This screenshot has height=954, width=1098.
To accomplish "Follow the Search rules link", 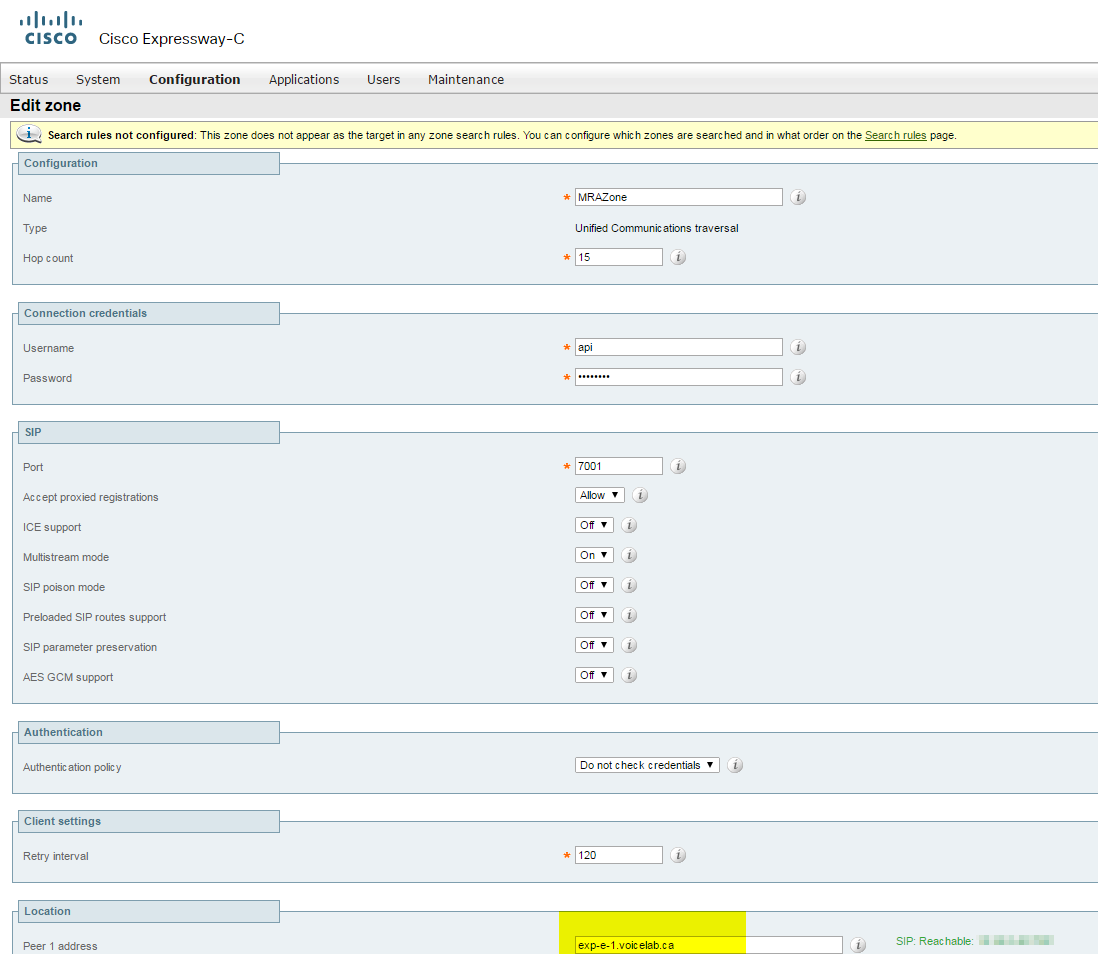I will [x=895, y=135].
